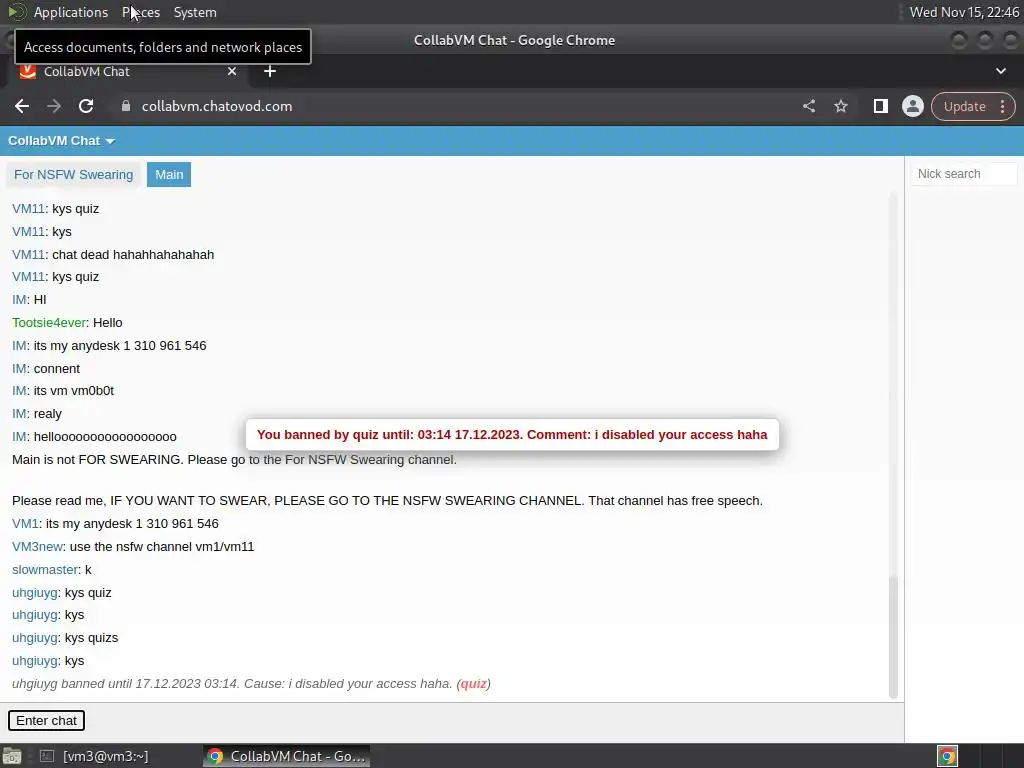Viewport: 1024px width, 768px height.
Task: Click the VM3new username
Action: [x=37, y=547]
